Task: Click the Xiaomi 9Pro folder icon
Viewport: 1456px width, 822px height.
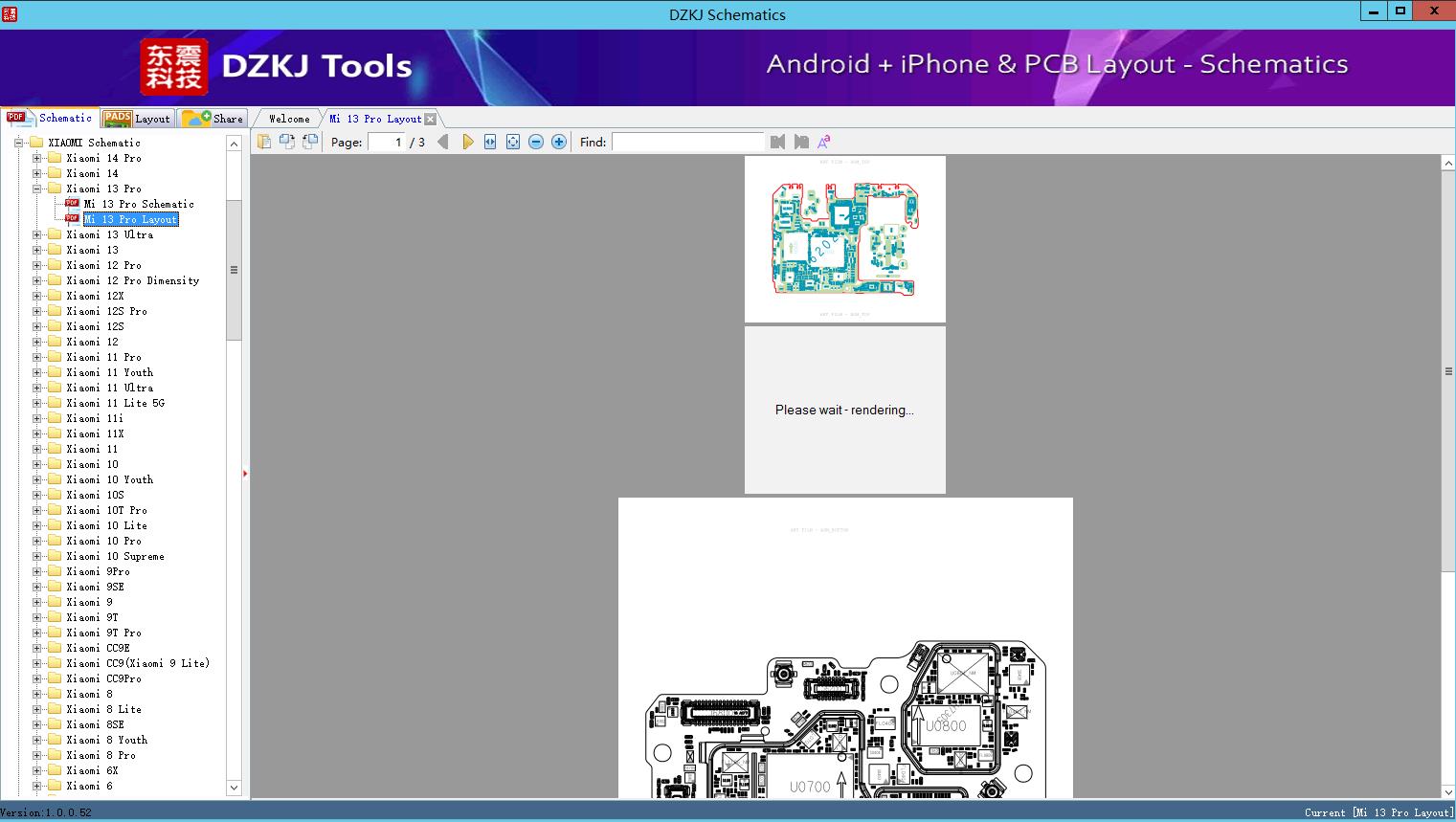Action: pyautogui.click(x=55, y=571)
